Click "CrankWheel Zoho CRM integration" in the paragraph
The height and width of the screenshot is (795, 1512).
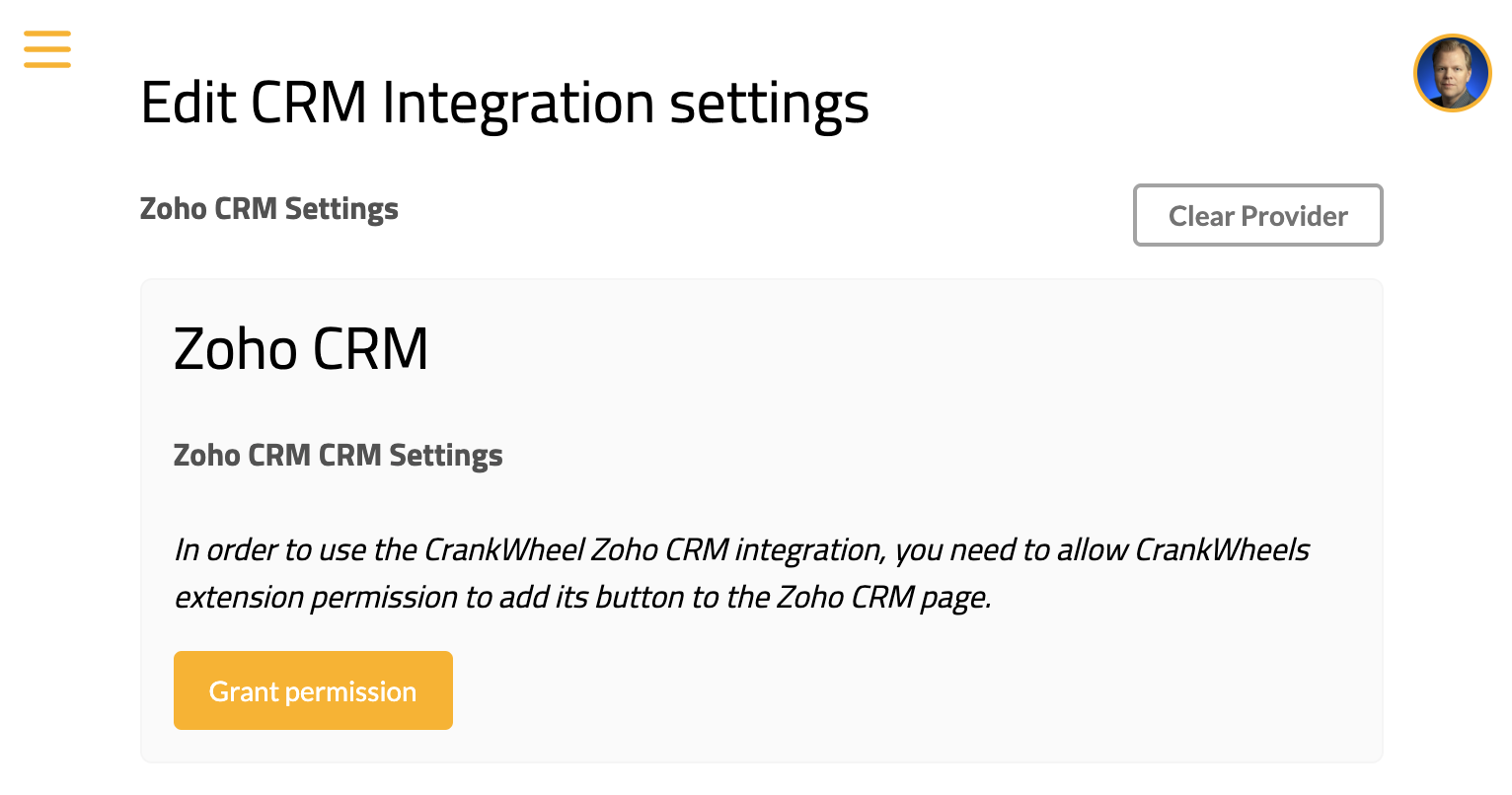click(x=652, y=549)
